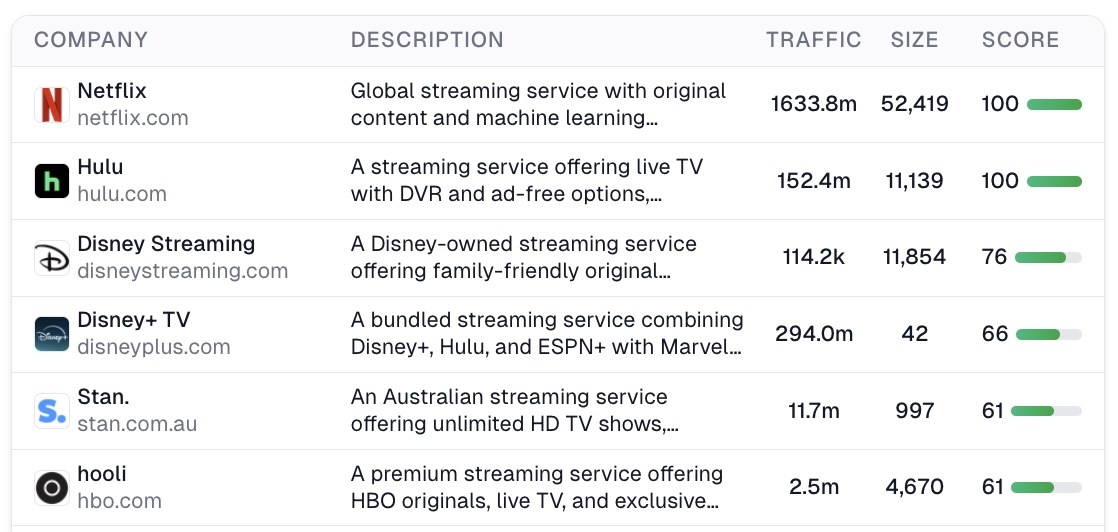The image size is (1118, 532).
Task: Sort by the Traffic column header
Action: (x=813, y=40)
